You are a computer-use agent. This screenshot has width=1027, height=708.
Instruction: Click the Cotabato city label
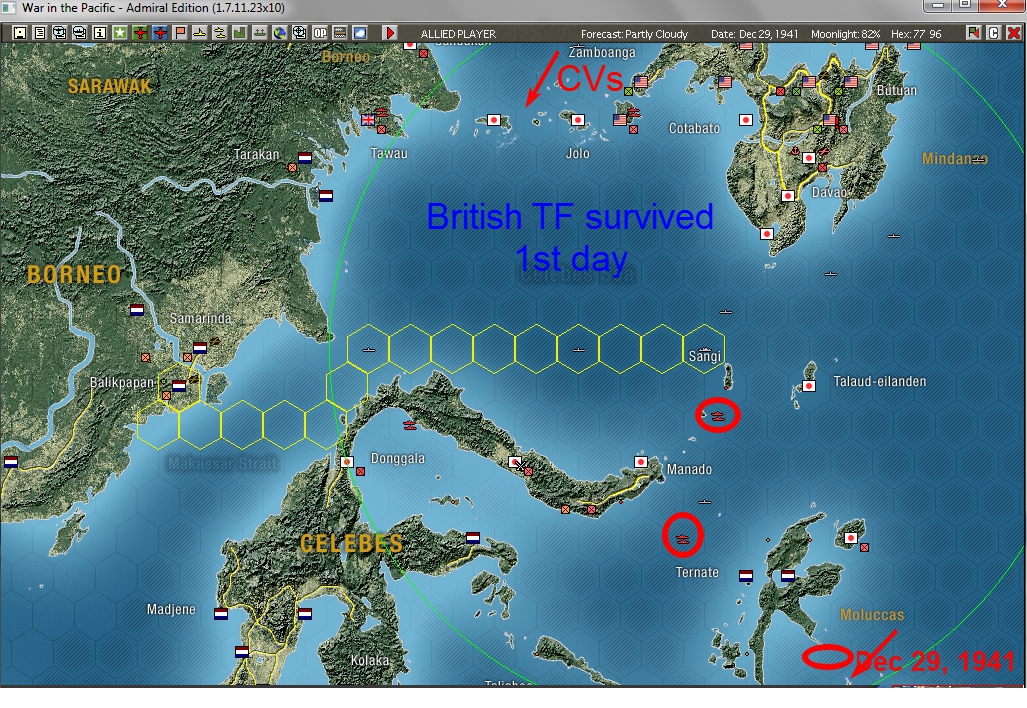pyautogui.click(x=694, y=128)
